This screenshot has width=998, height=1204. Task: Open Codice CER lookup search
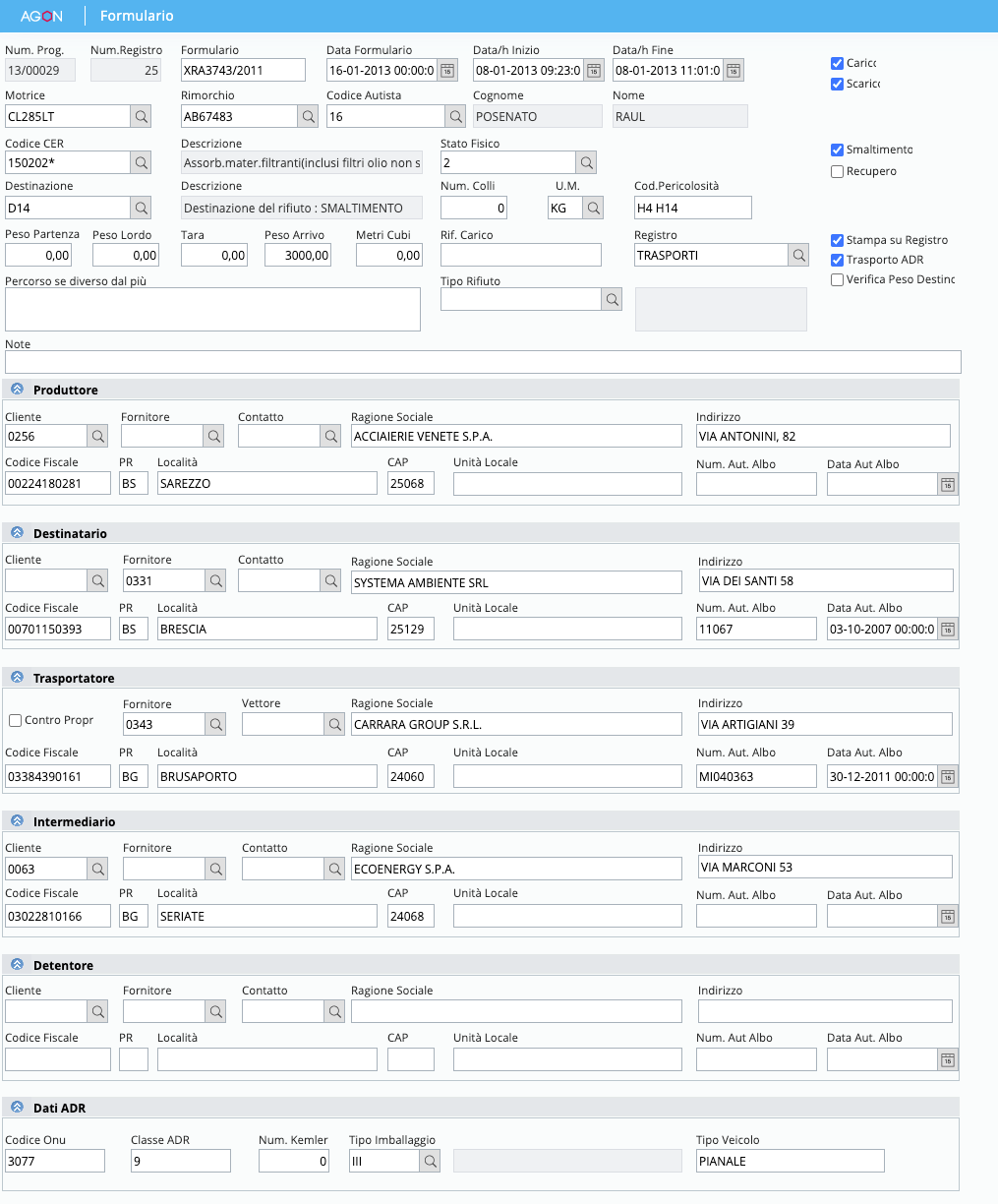click(142, 162)
